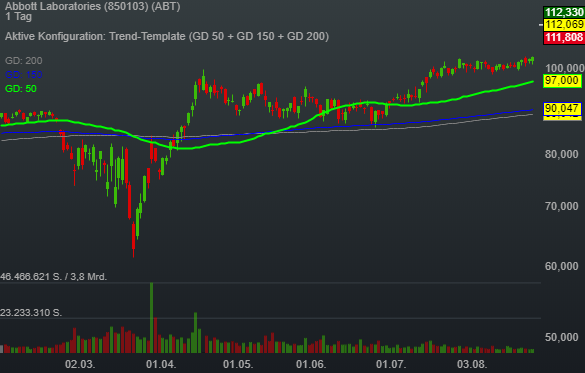Click the 90,047 GD 150 value tag
The height and width of the screenshot is (373, 585).
point(562,109)
